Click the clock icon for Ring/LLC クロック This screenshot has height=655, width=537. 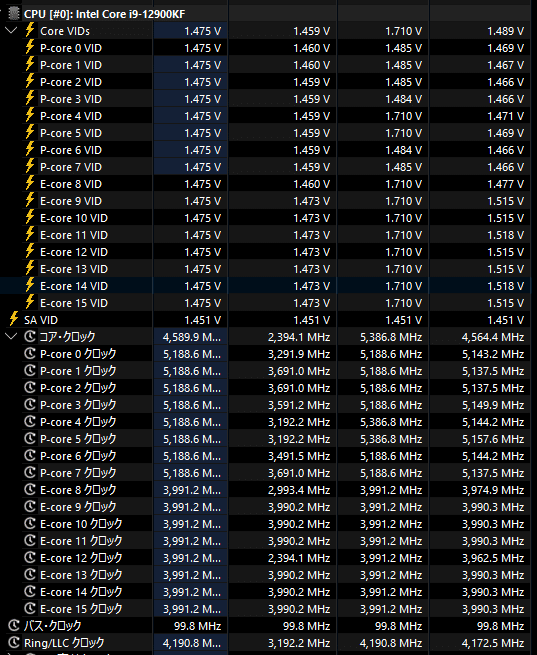(x=14, y=642)
